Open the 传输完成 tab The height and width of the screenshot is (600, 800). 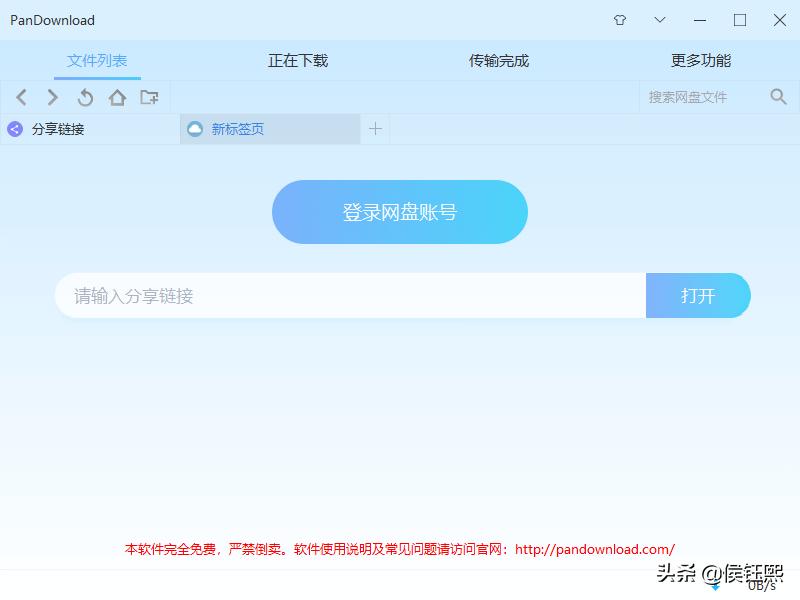pos(497,60)
